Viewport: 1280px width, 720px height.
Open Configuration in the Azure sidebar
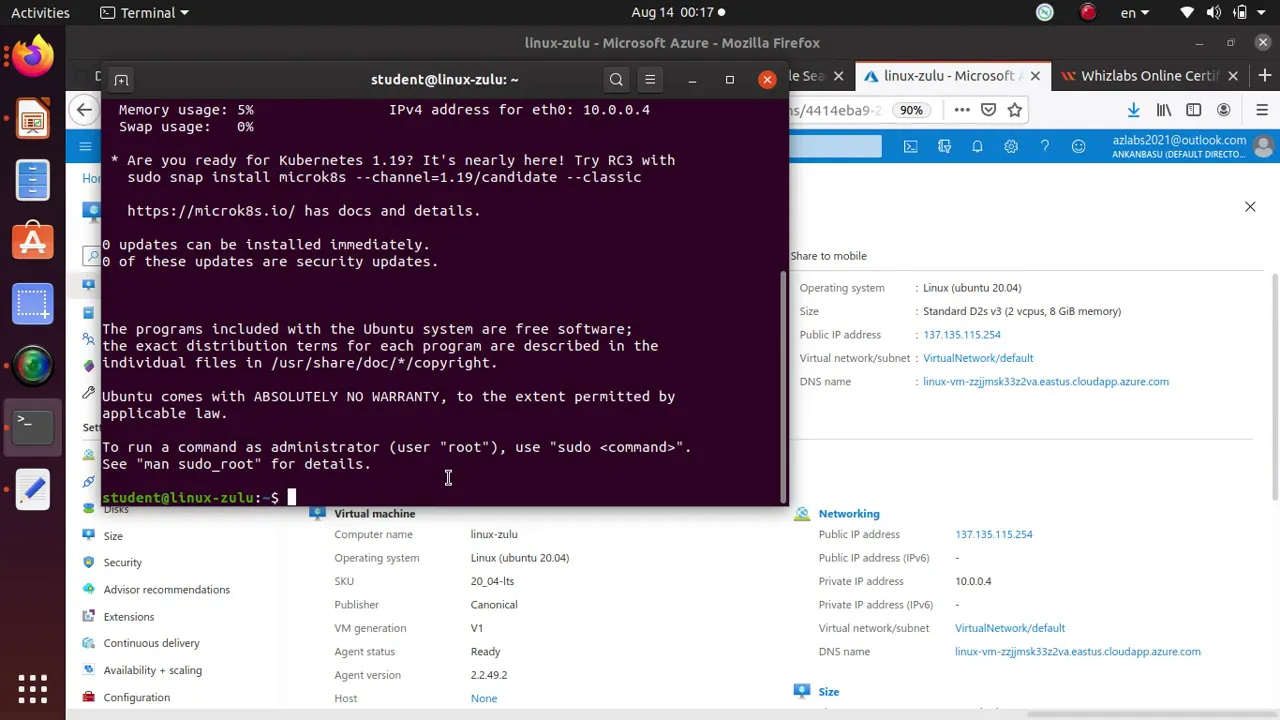[x=137, y=697]
